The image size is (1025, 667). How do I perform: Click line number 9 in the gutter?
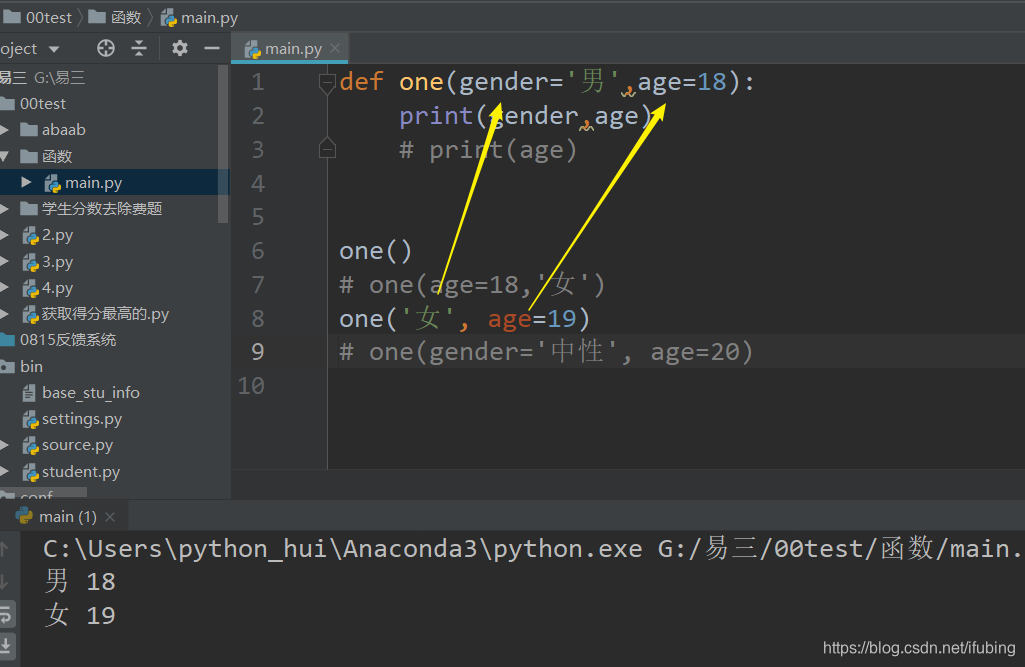(x=258, y=352)
